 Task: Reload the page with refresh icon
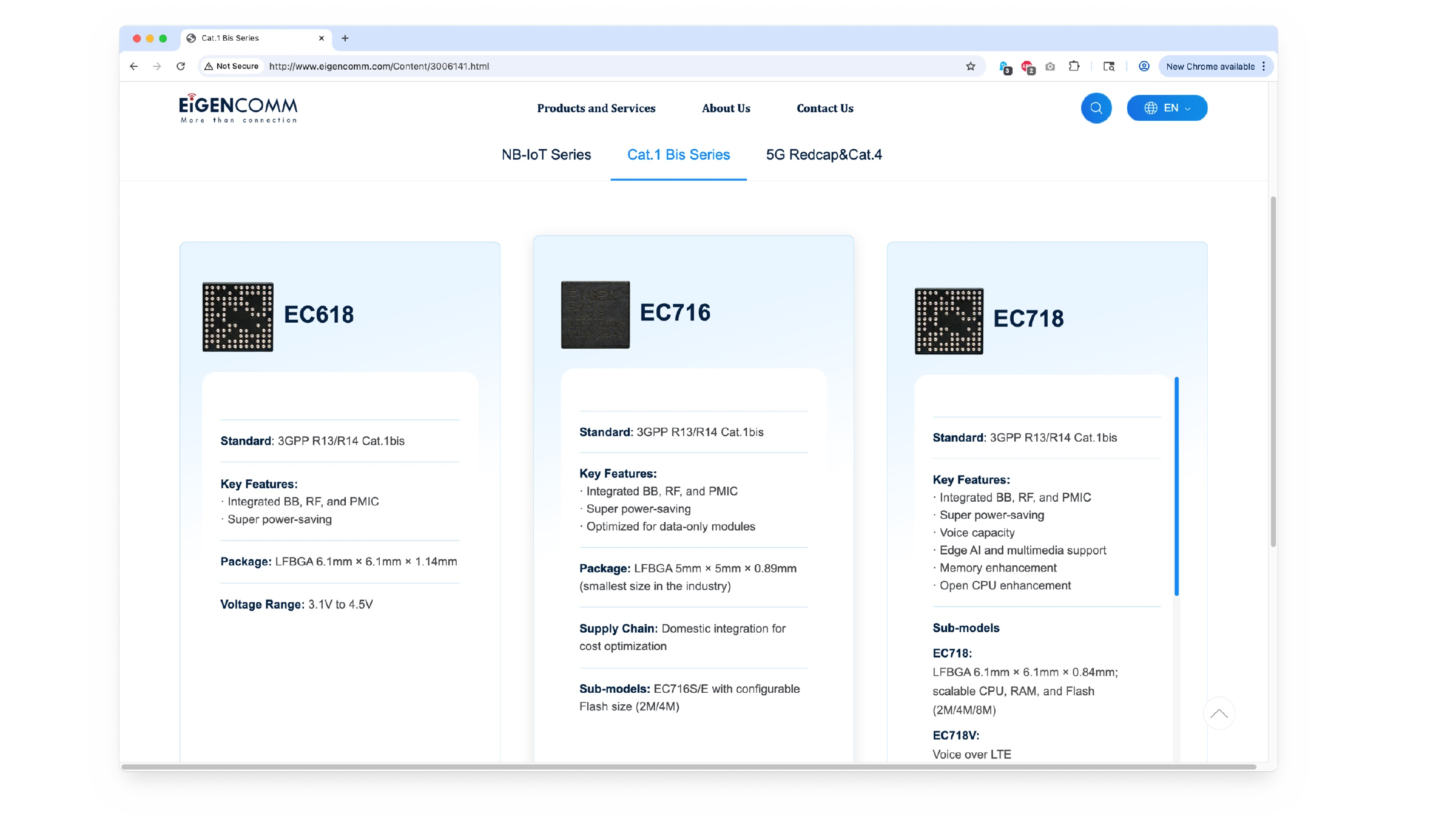coord(181,66)
